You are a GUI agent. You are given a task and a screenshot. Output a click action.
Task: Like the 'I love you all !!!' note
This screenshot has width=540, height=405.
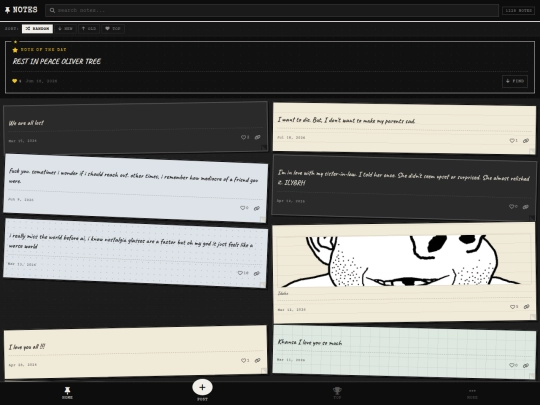coord(245,360)
